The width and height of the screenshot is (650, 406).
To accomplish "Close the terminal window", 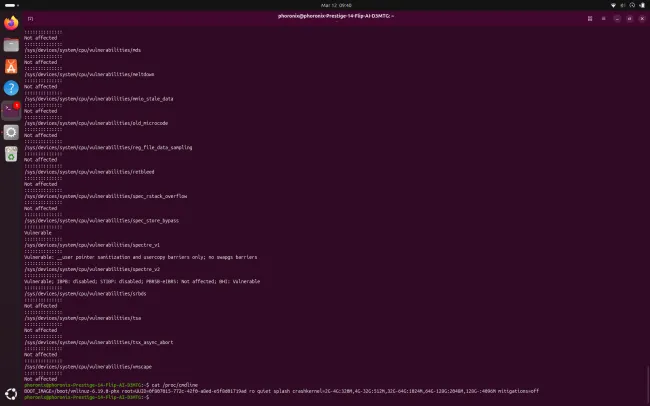I will (642, 19).
